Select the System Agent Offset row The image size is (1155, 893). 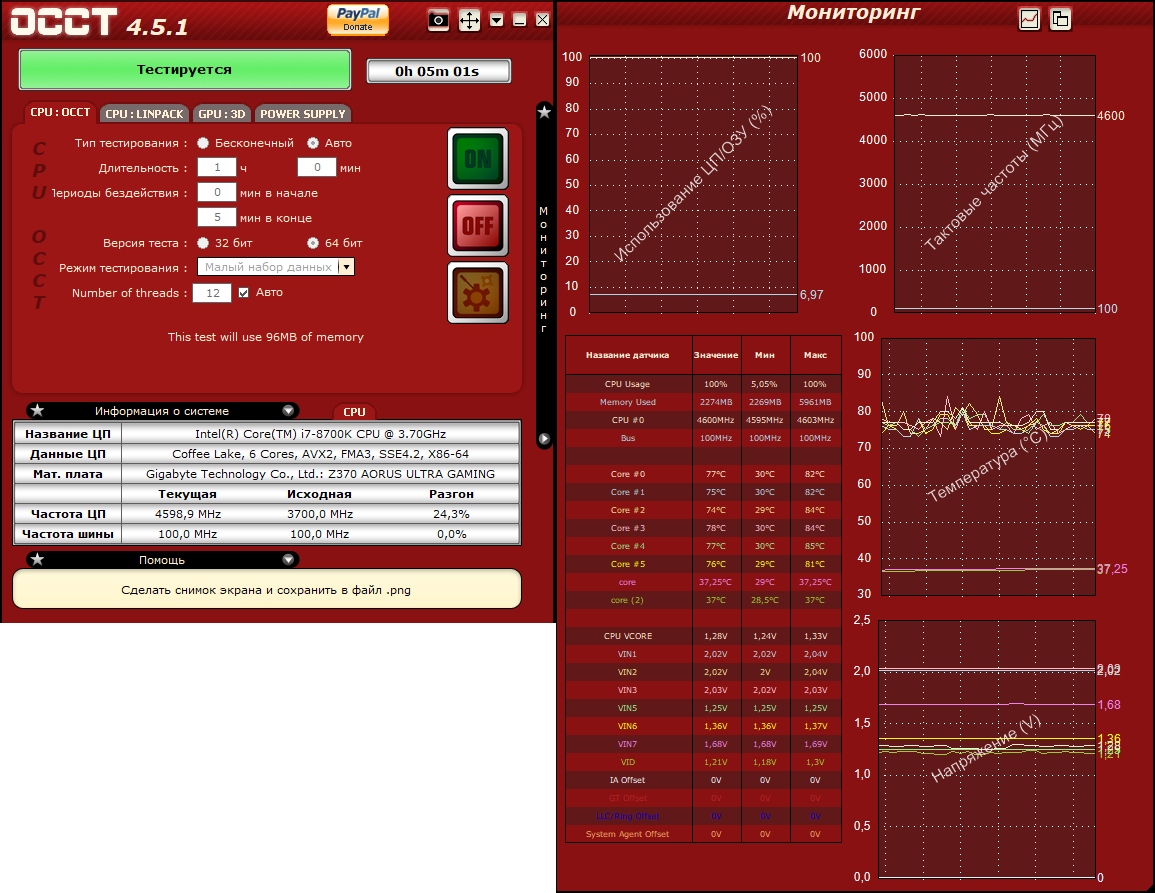[x=703, y=834]
